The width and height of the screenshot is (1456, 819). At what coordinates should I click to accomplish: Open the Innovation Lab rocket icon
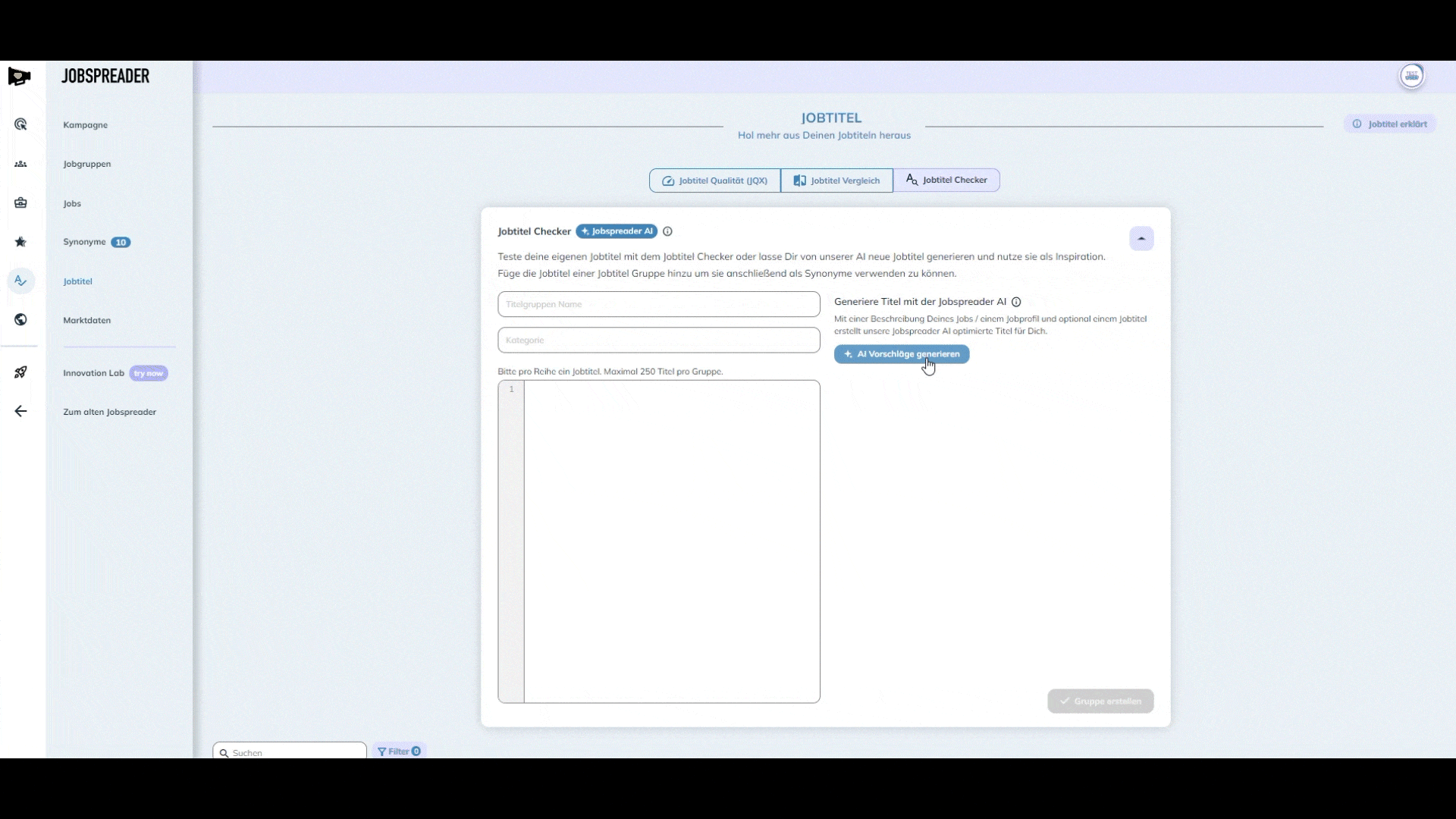point(20,372)
